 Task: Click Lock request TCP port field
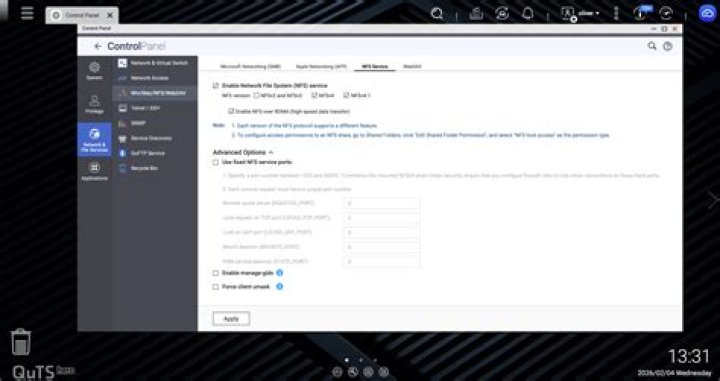tap(381, 218)
